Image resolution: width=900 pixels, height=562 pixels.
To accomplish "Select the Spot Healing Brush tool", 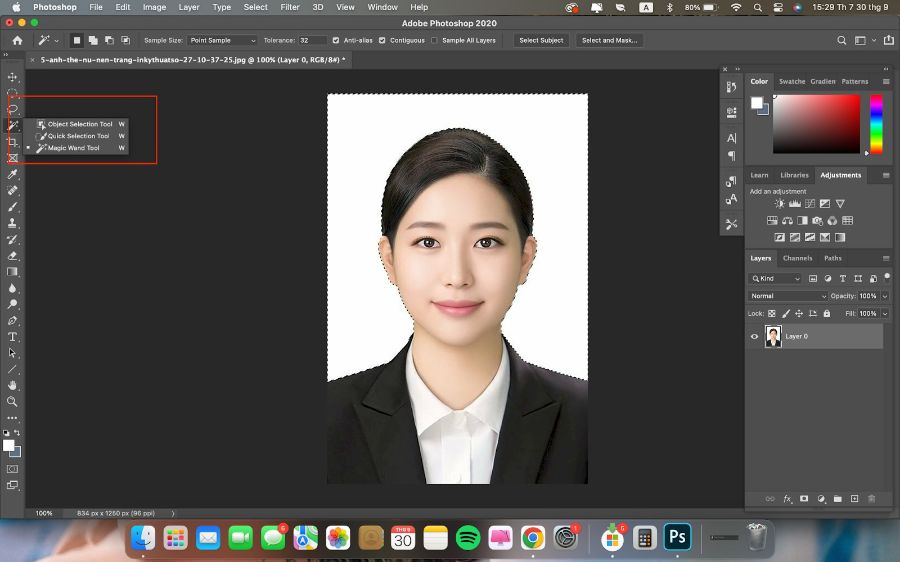I will 12,190.
